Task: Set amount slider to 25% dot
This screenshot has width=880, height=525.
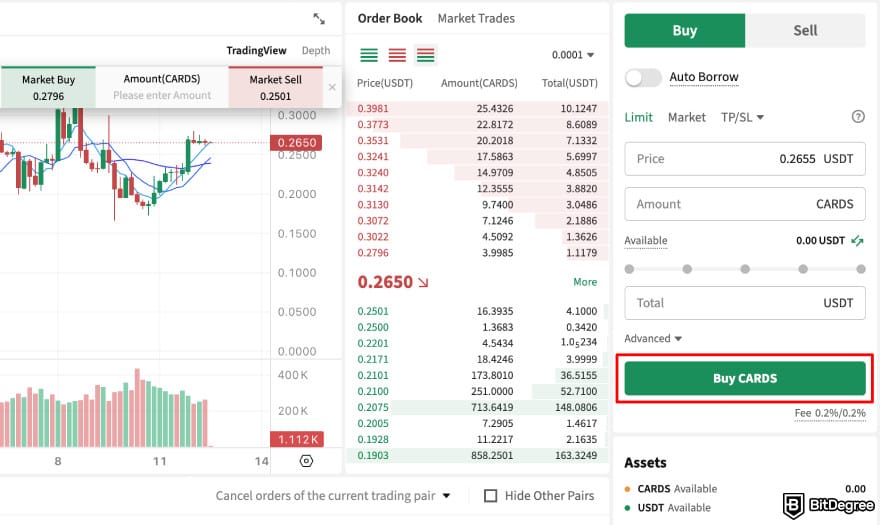Action: pos(687,269)
